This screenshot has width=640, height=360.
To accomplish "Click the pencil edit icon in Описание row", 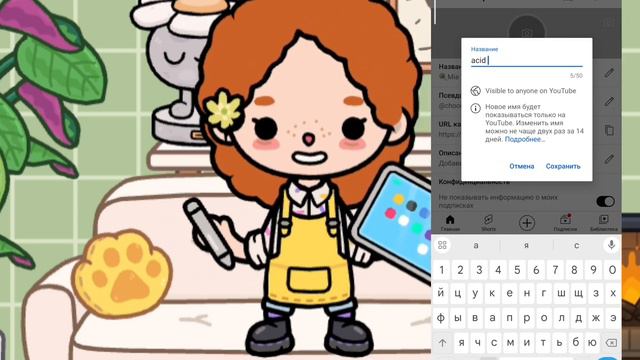I will tap(609, 159).
